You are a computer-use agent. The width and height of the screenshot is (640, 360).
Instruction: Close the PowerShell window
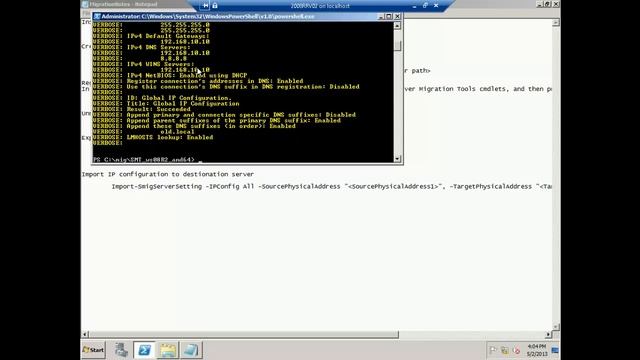(398, 16)
